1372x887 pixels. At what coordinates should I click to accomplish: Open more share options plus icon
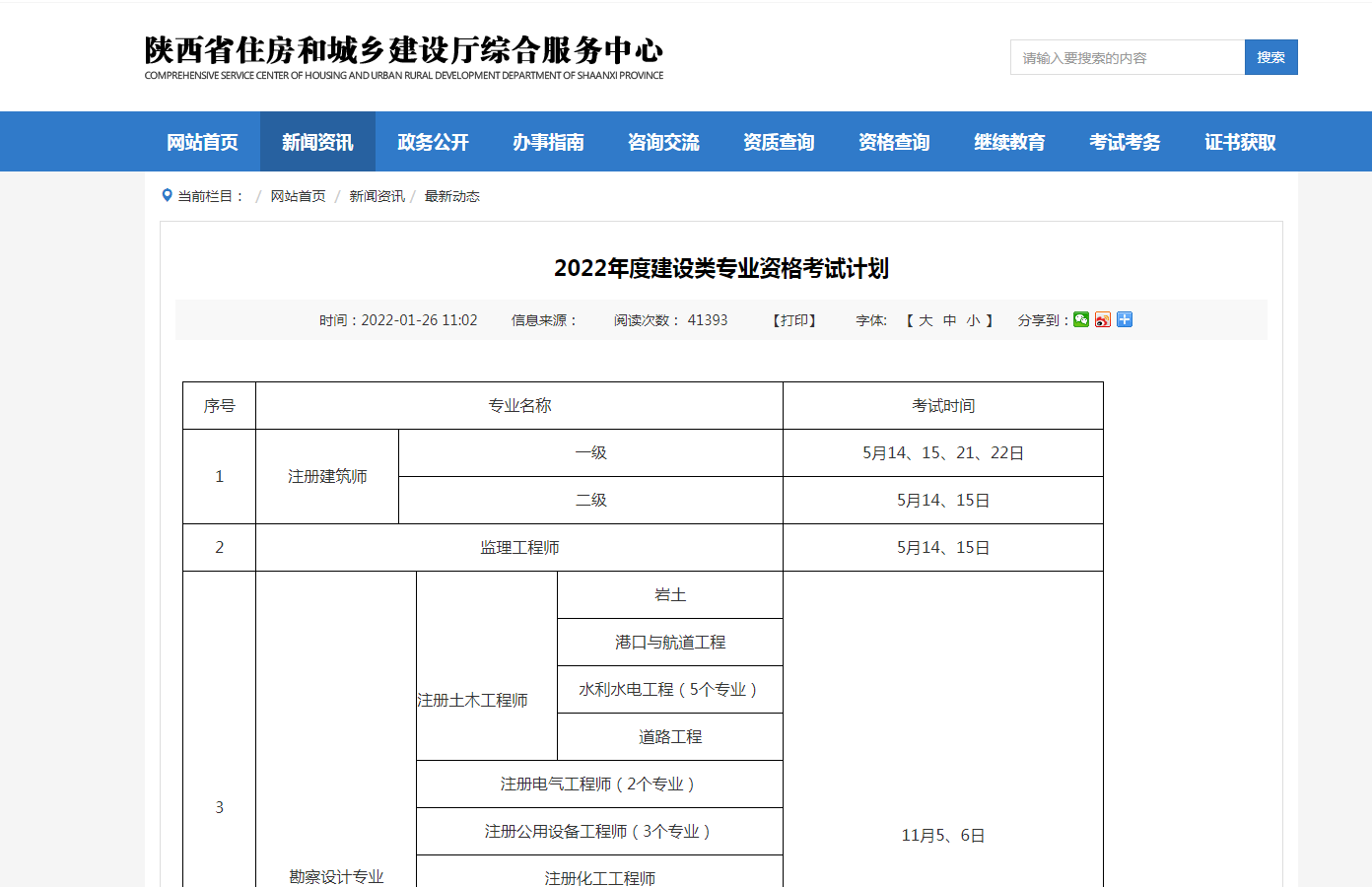(1125, 319)
